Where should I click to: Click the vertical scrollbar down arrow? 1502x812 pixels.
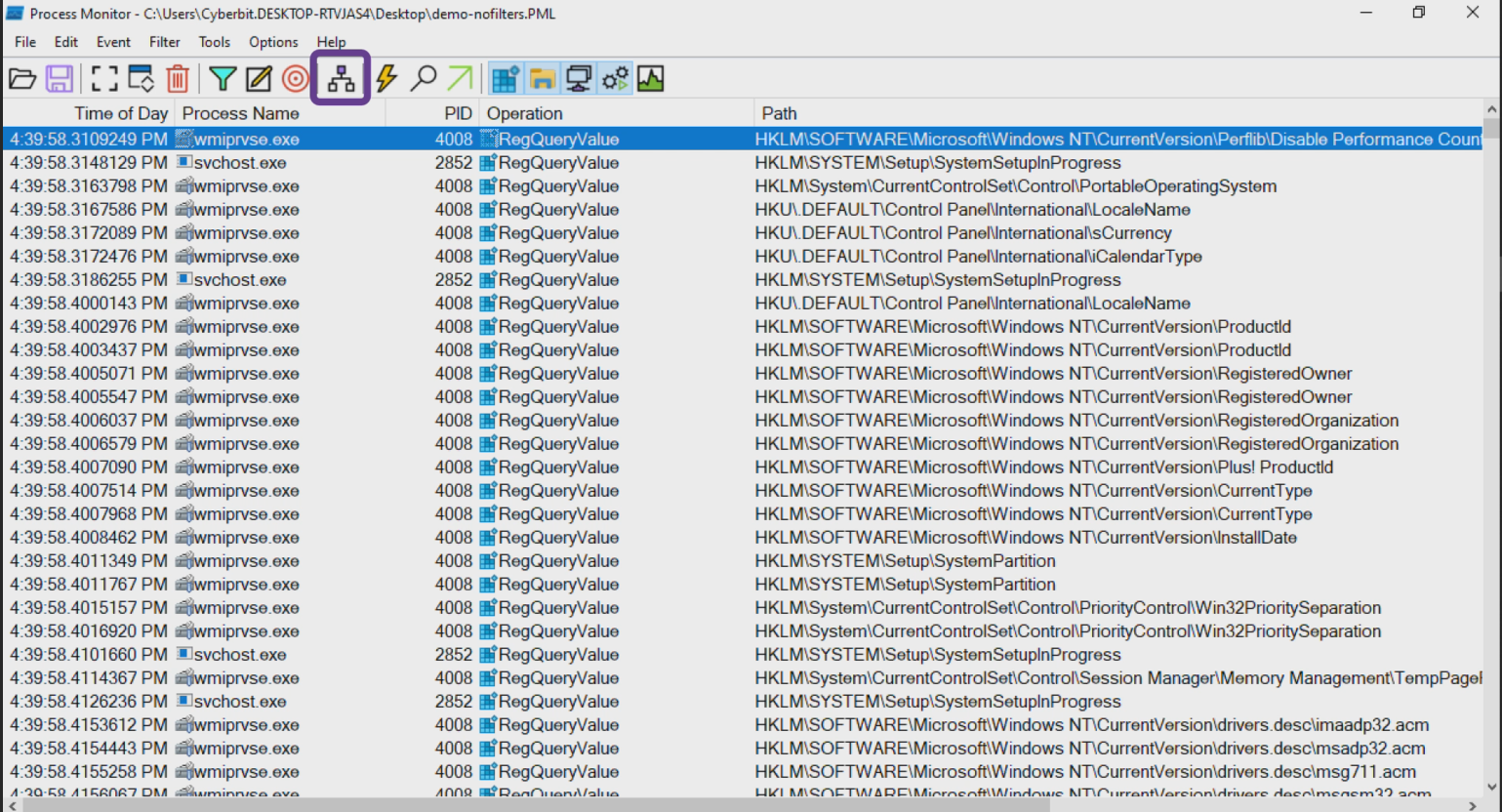pos(1491,786)
